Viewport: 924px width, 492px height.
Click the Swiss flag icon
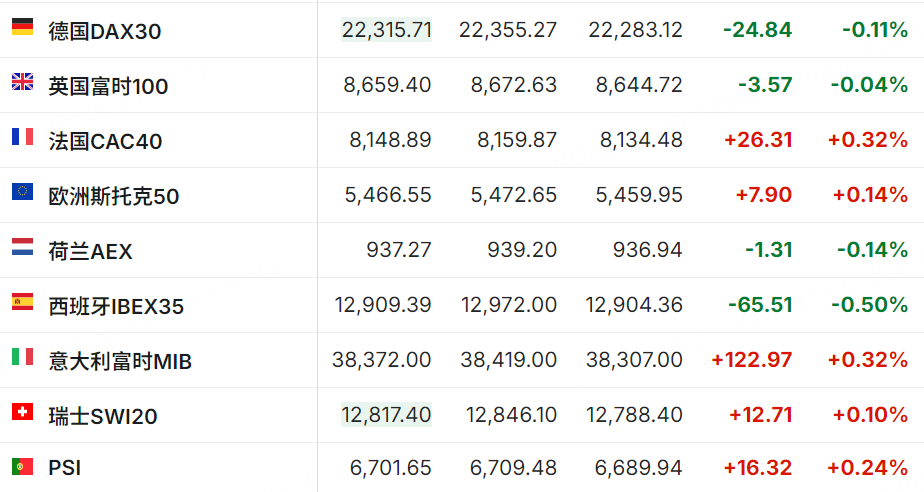[x=22, y=411]
